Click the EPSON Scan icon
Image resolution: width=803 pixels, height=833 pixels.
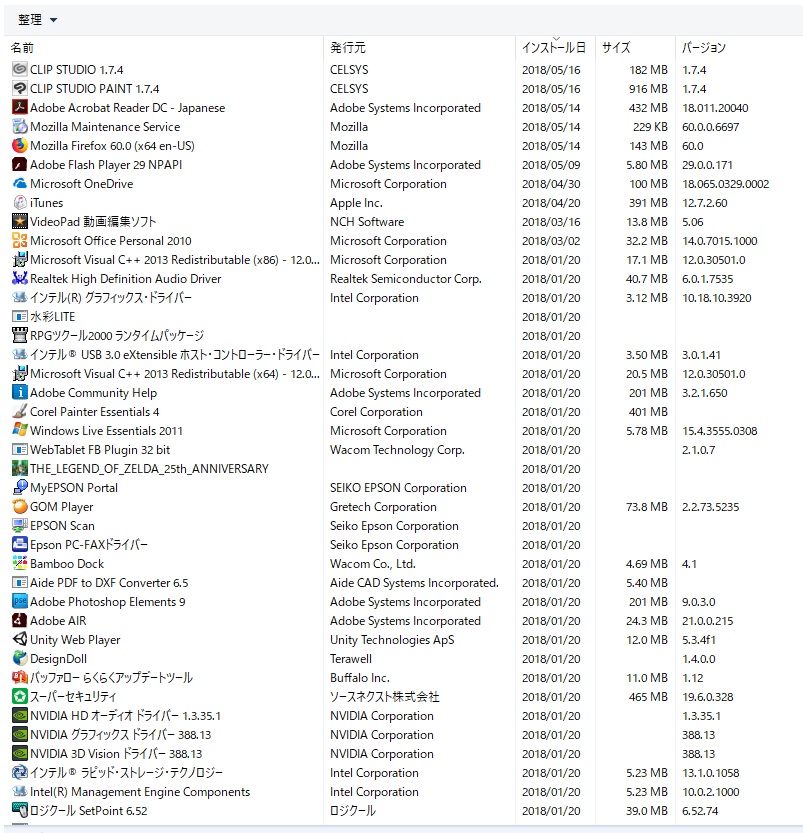click(20, 525)
